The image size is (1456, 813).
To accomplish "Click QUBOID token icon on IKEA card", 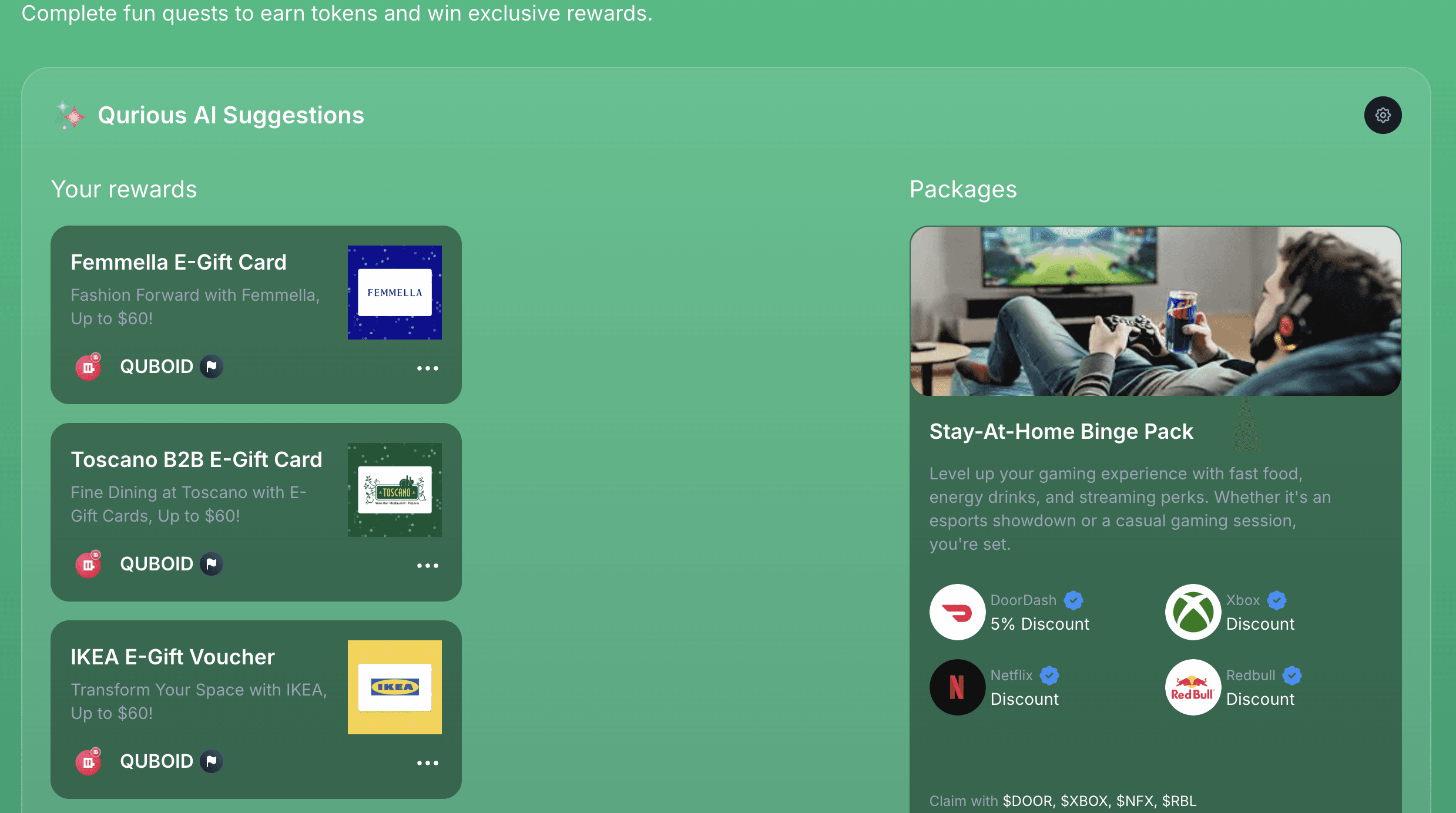I will click(89, 761).
